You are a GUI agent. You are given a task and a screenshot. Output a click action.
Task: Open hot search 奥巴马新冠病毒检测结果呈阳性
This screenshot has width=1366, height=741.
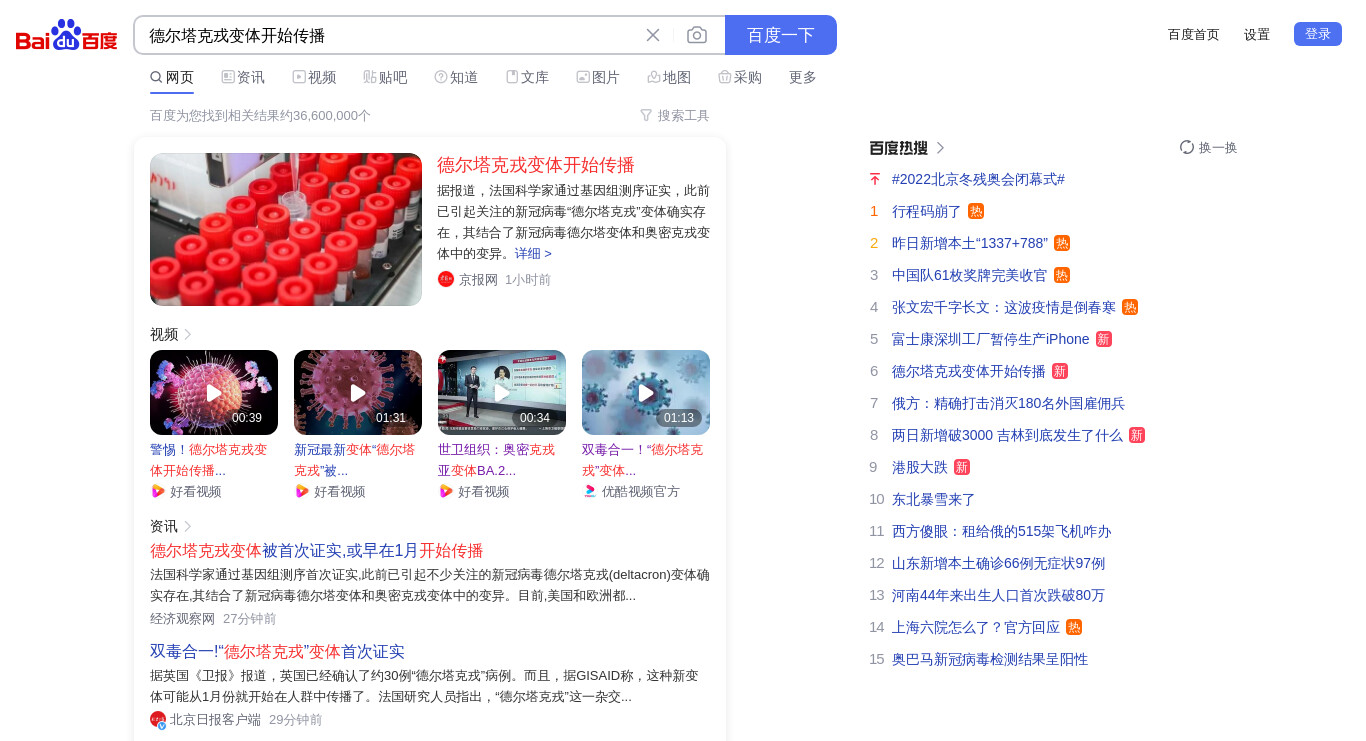tap(990, 659)
